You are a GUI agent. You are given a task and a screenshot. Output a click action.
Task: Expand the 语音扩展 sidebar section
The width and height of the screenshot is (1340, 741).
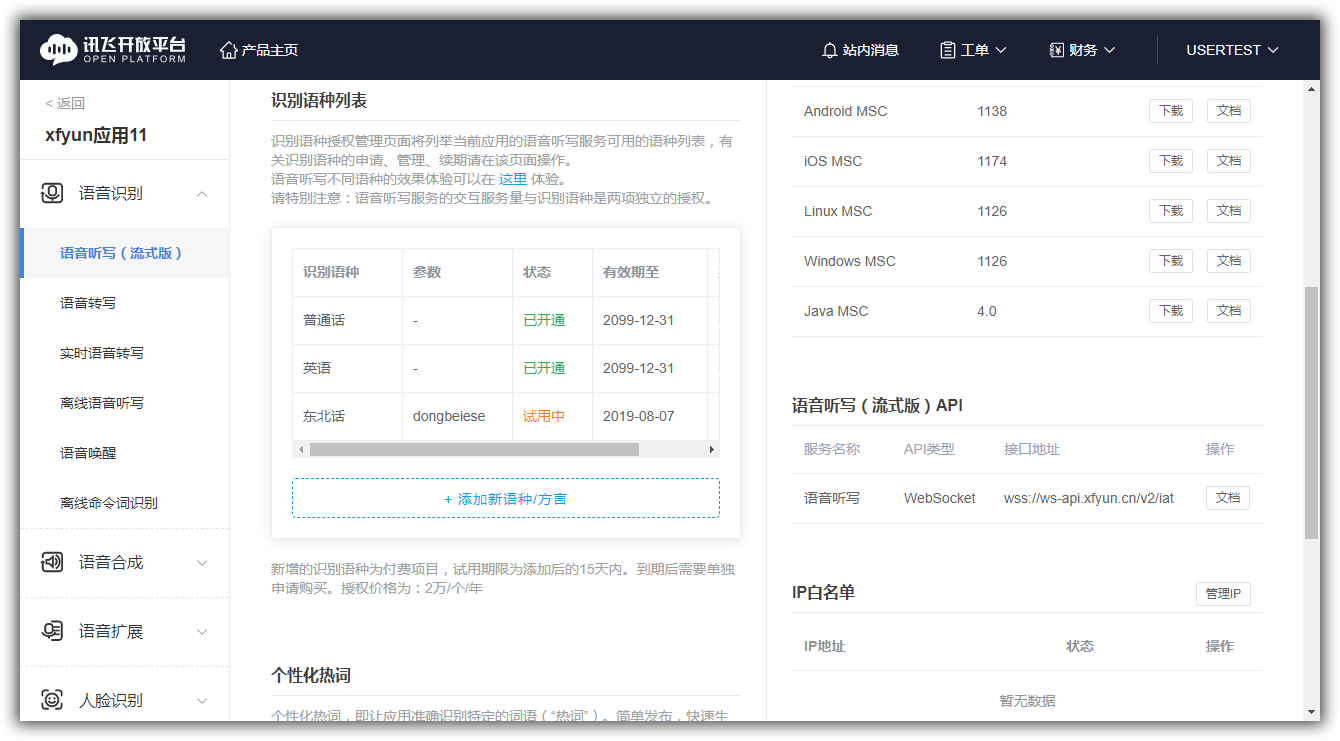coord(202,632)
